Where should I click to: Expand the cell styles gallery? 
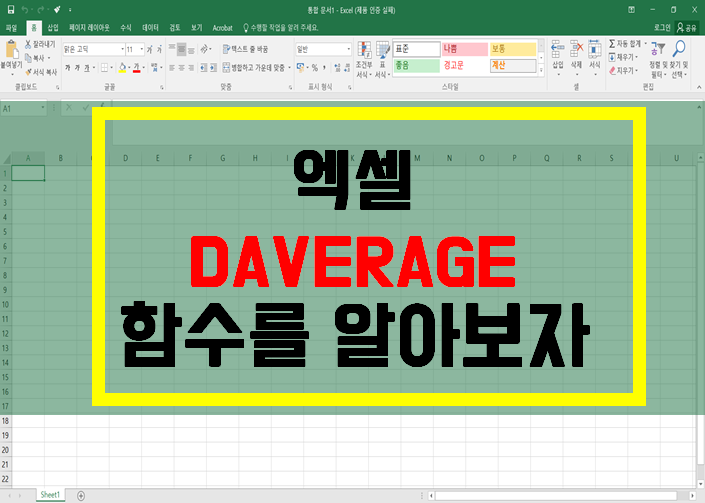541,71
